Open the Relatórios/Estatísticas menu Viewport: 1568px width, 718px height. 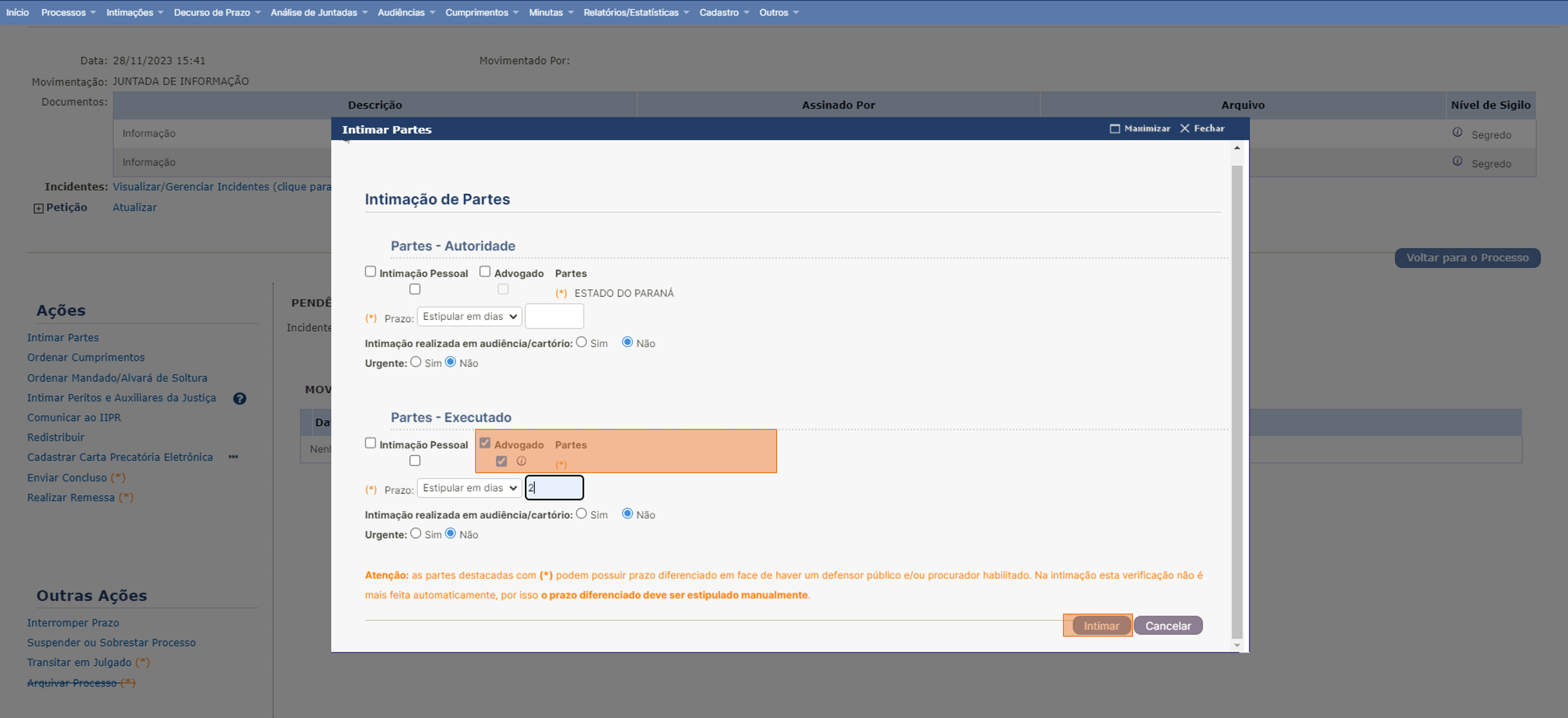(x=636, y=12)
